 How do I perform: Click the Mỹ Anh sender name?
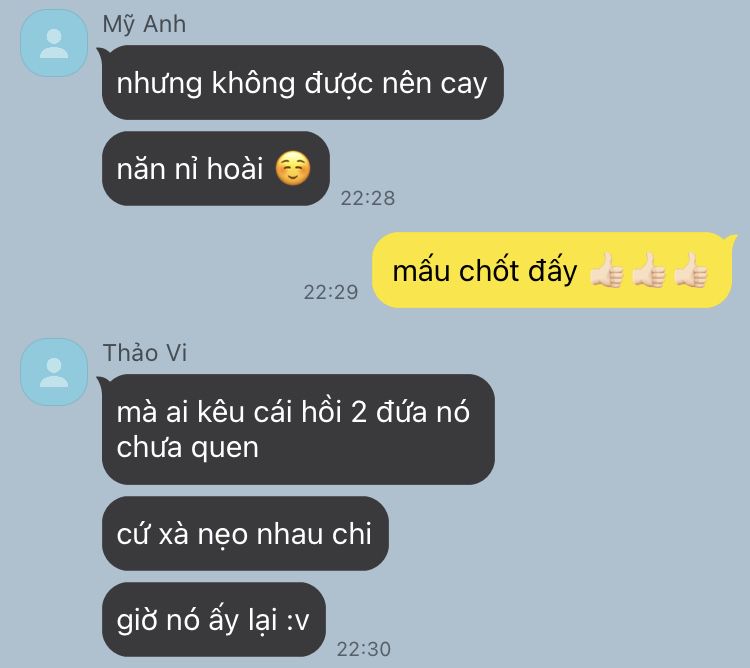click(144, 24)
